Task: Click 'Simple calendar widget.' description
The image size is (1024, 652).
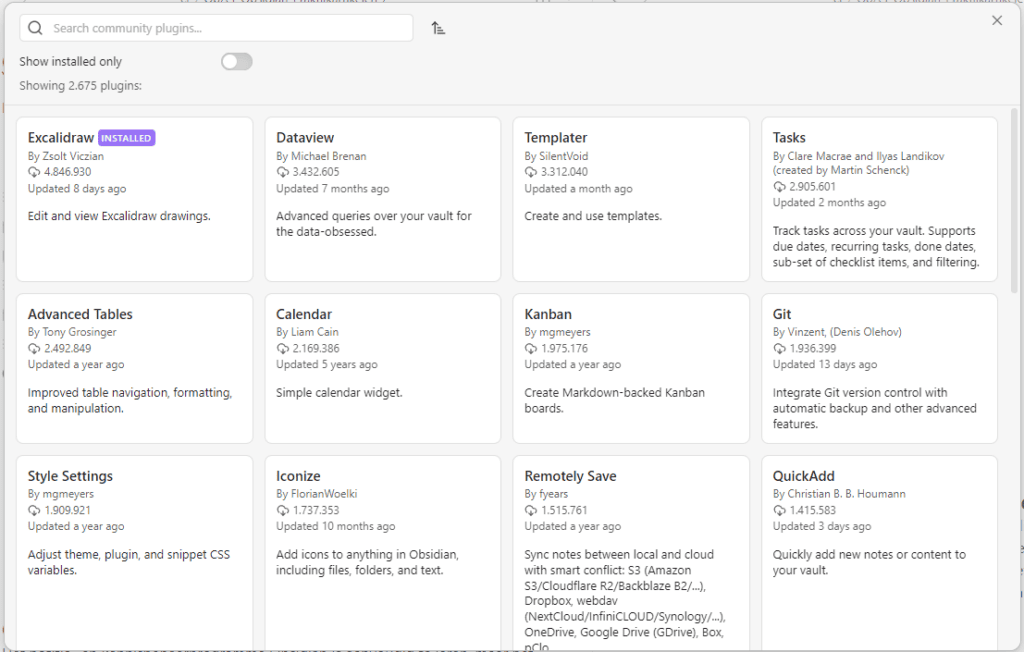Action: [339, 393]
